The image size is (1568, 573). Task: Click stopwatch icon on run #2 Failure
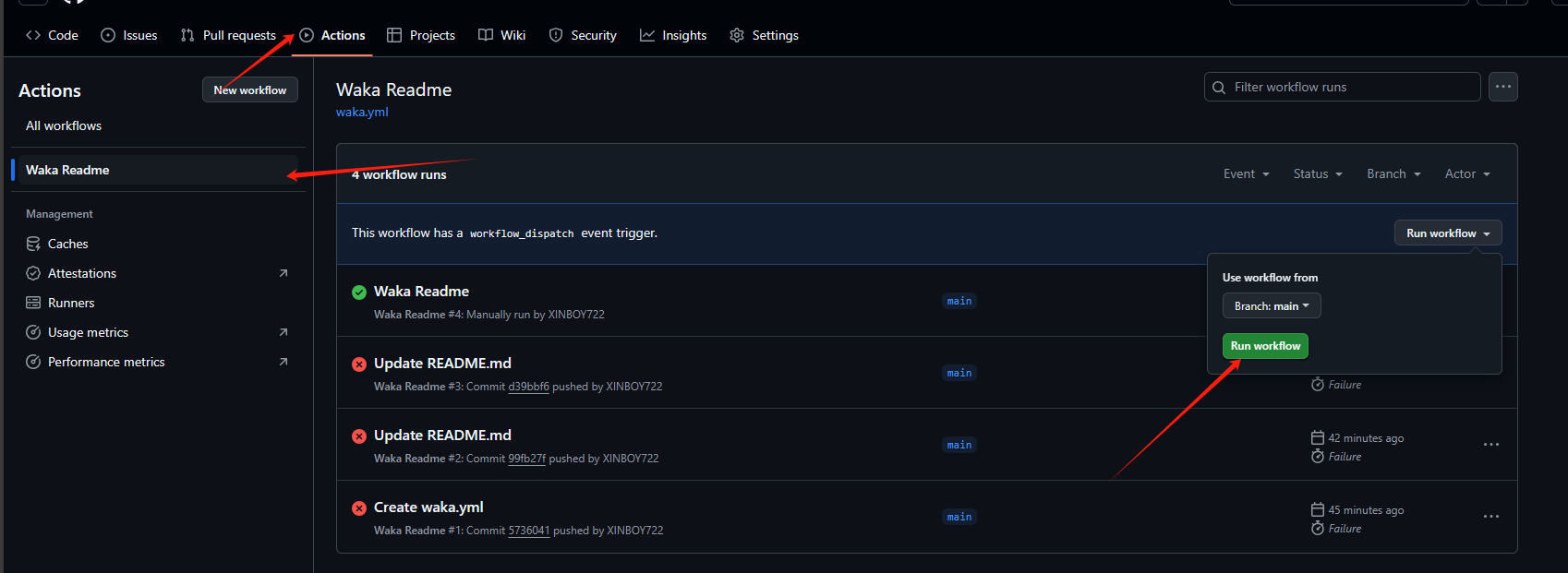tap(1318, 456)
